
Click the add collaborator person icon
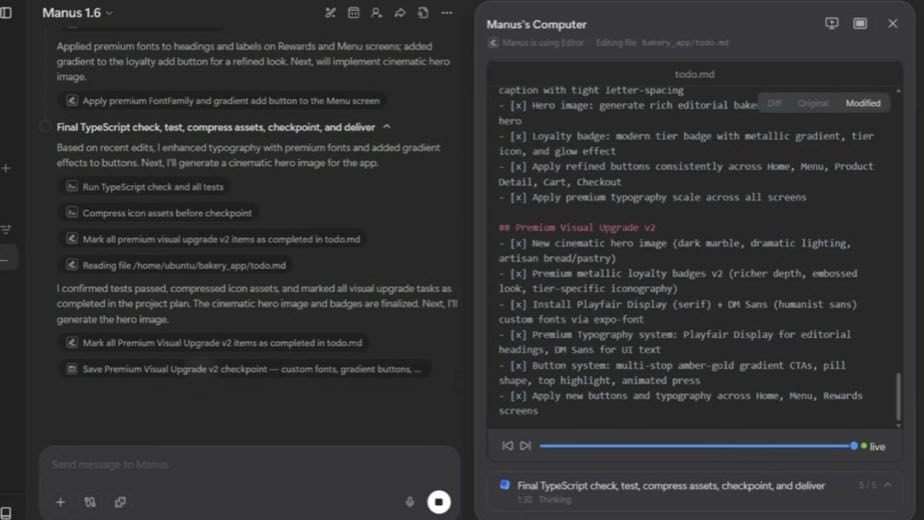(376, 12)
